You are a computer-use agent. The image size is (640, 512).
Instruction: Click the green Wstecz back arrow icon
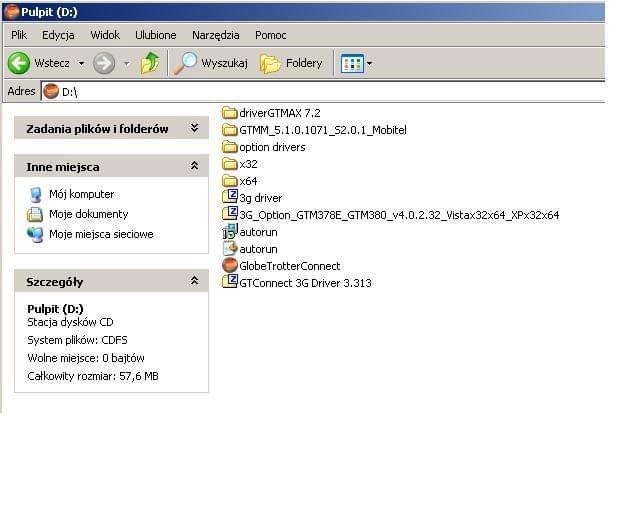point(19,63)
